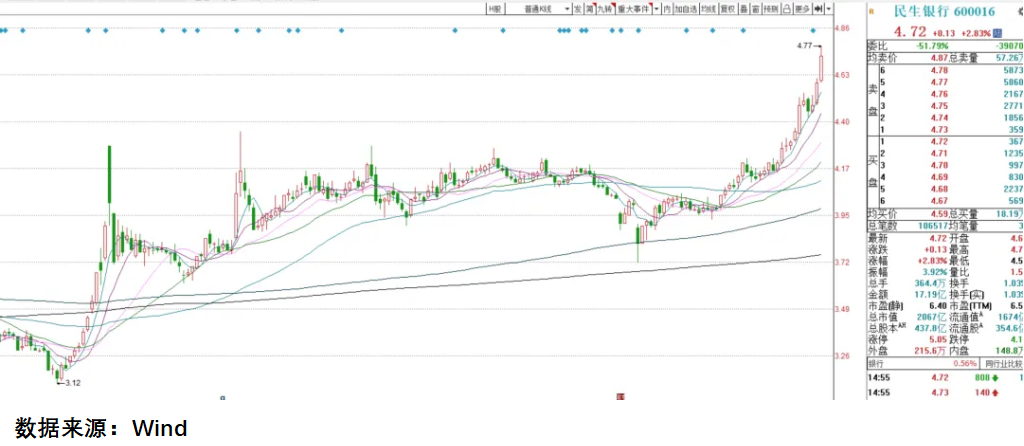Open dropdown arrow at toolbar's far right

829,9
